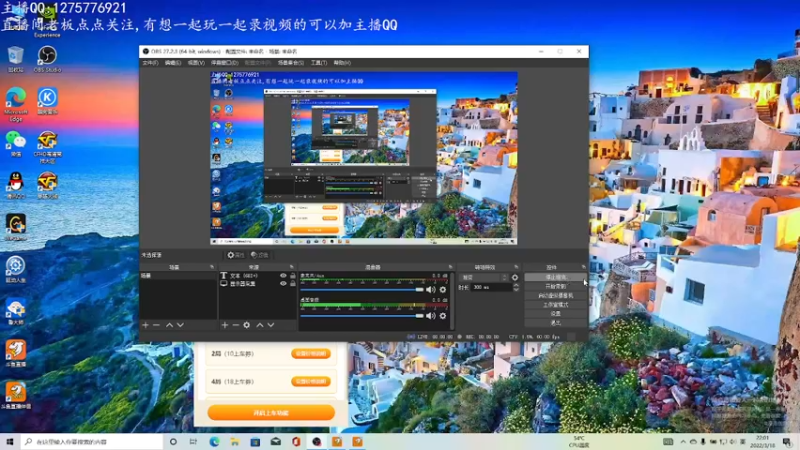Click the Exit button in Controls
This screenshot has width=800, height=450.
point(555,323)
